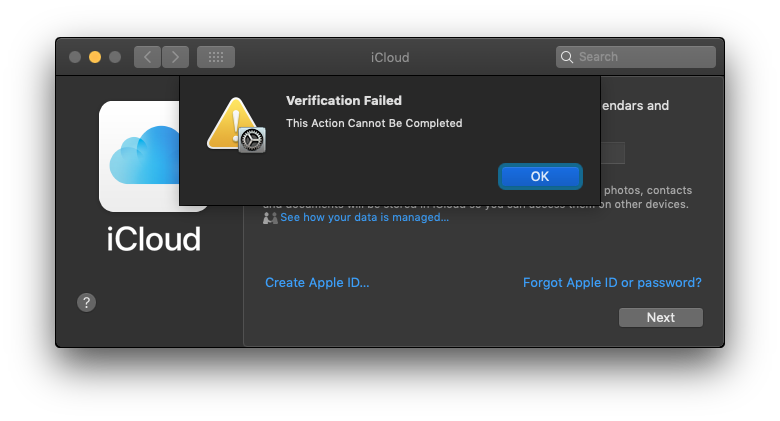The image size is (780, 421).
Task: Click the Next button
Action: [660, 317]
